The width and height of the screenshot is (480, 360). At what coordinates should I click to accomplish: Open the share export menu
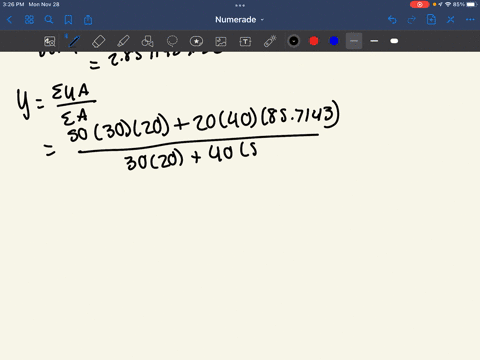(x=88, y=20)
